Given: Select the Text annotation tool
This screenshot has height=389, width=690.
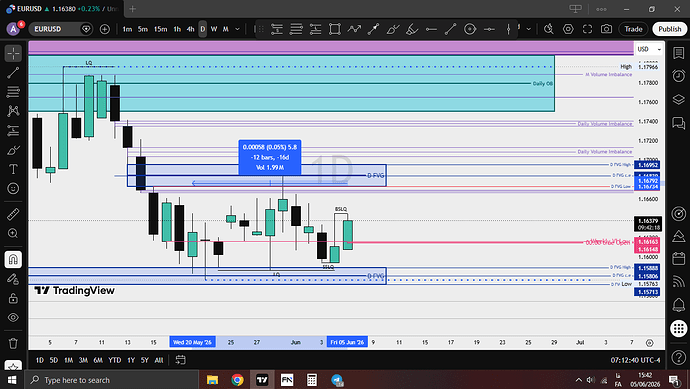Looking at the screenshot, I should [x=13, y=169].
